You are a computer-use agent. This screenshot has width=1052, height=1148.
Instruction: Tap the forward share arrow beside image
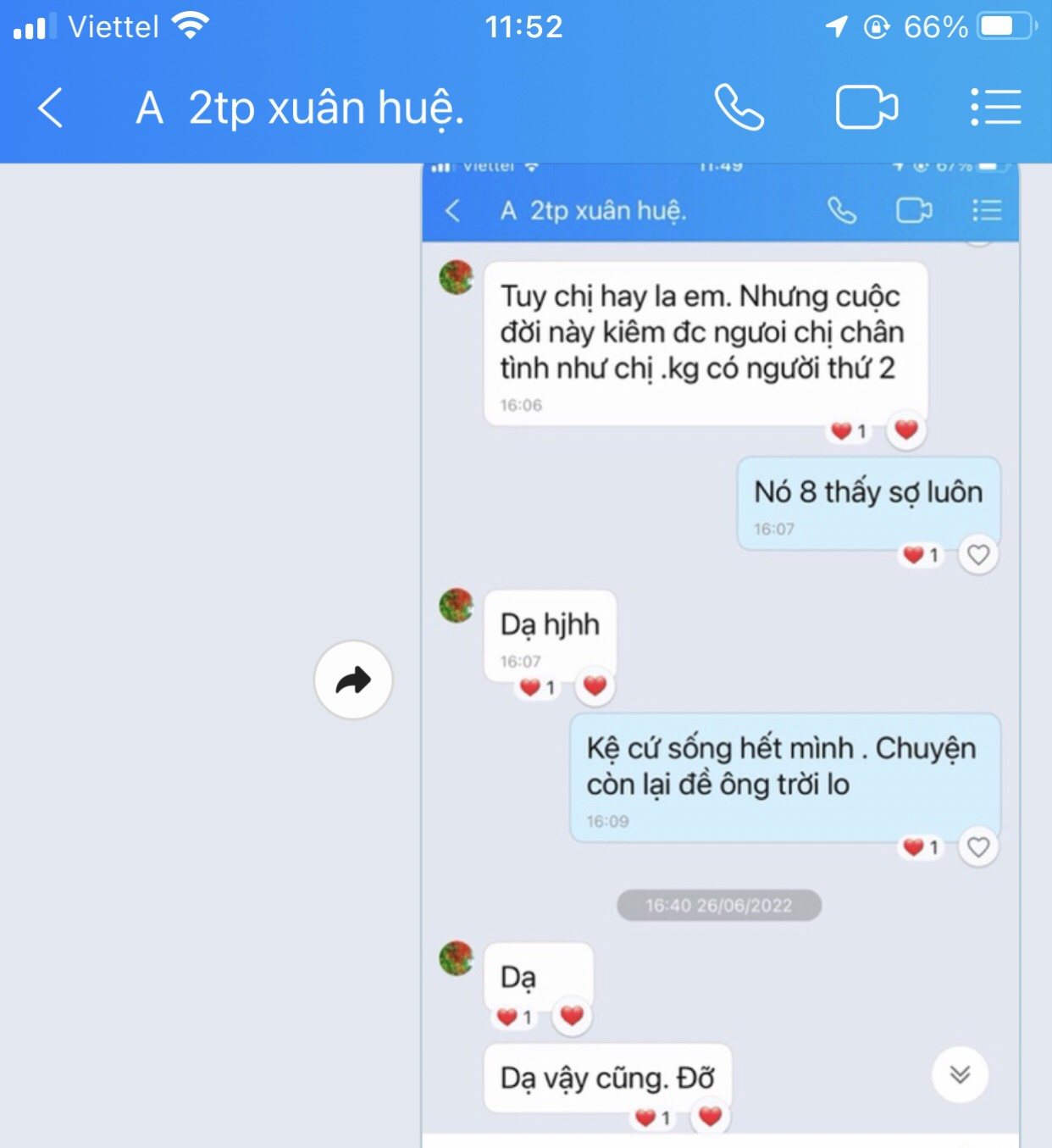(x=353, y=679)
